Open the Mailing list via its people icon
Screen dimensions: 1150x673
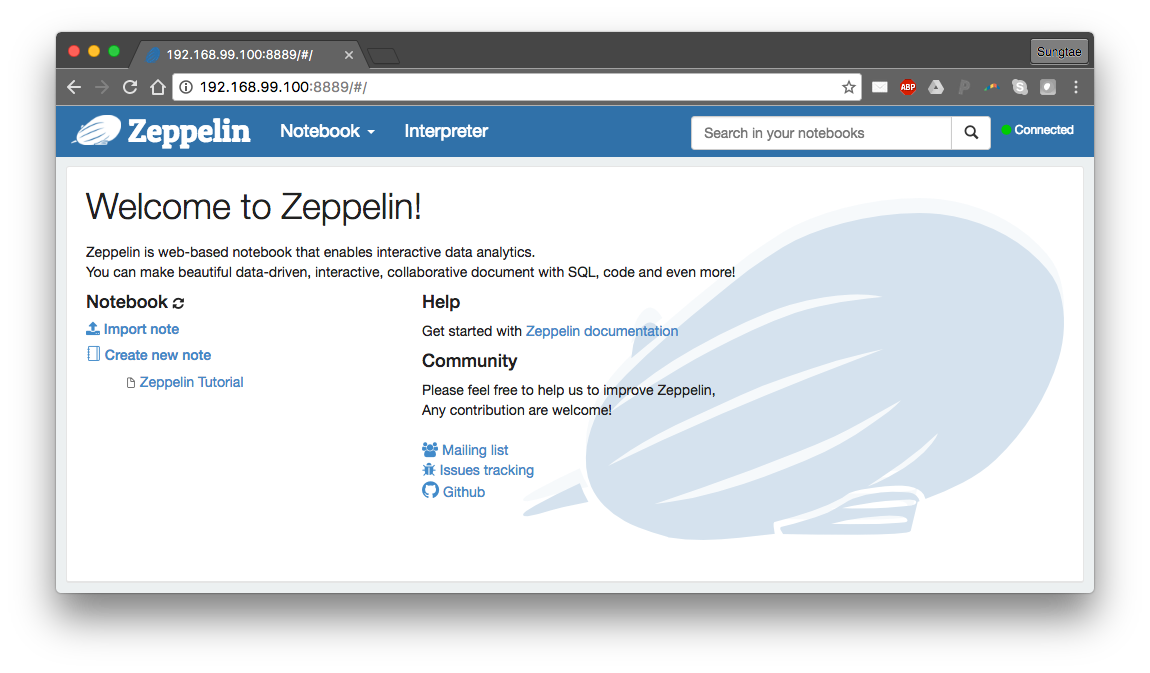click(x=429, y=449)
